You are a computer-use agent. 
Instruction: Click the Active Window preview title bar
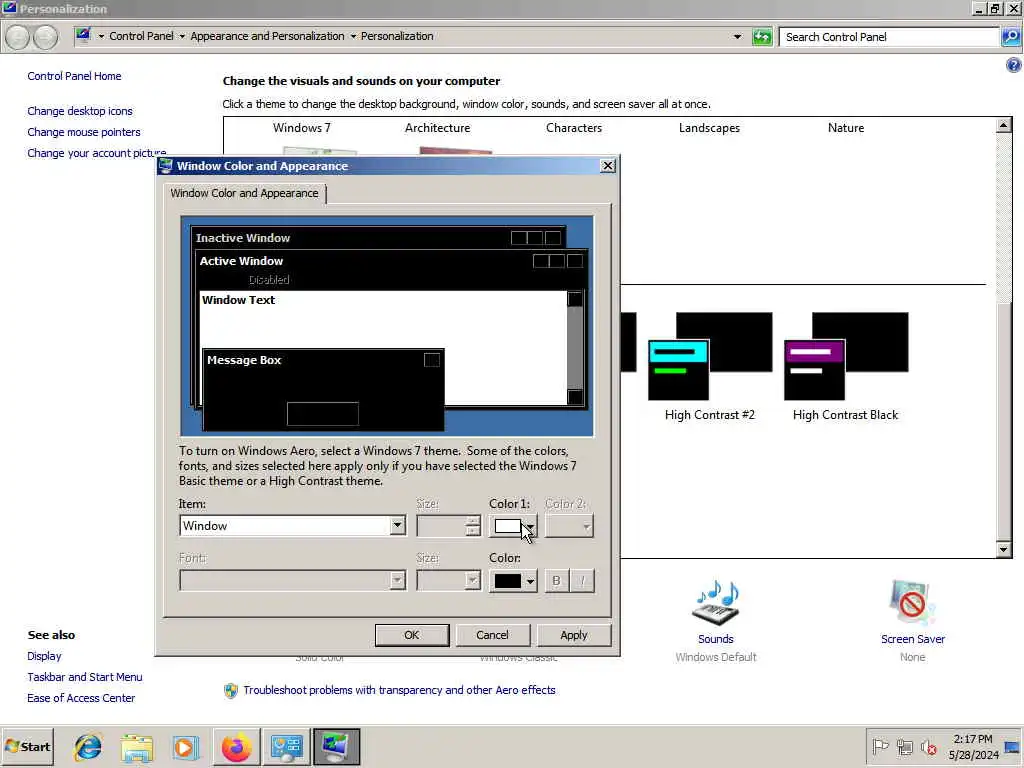click(x=391, y=261)
